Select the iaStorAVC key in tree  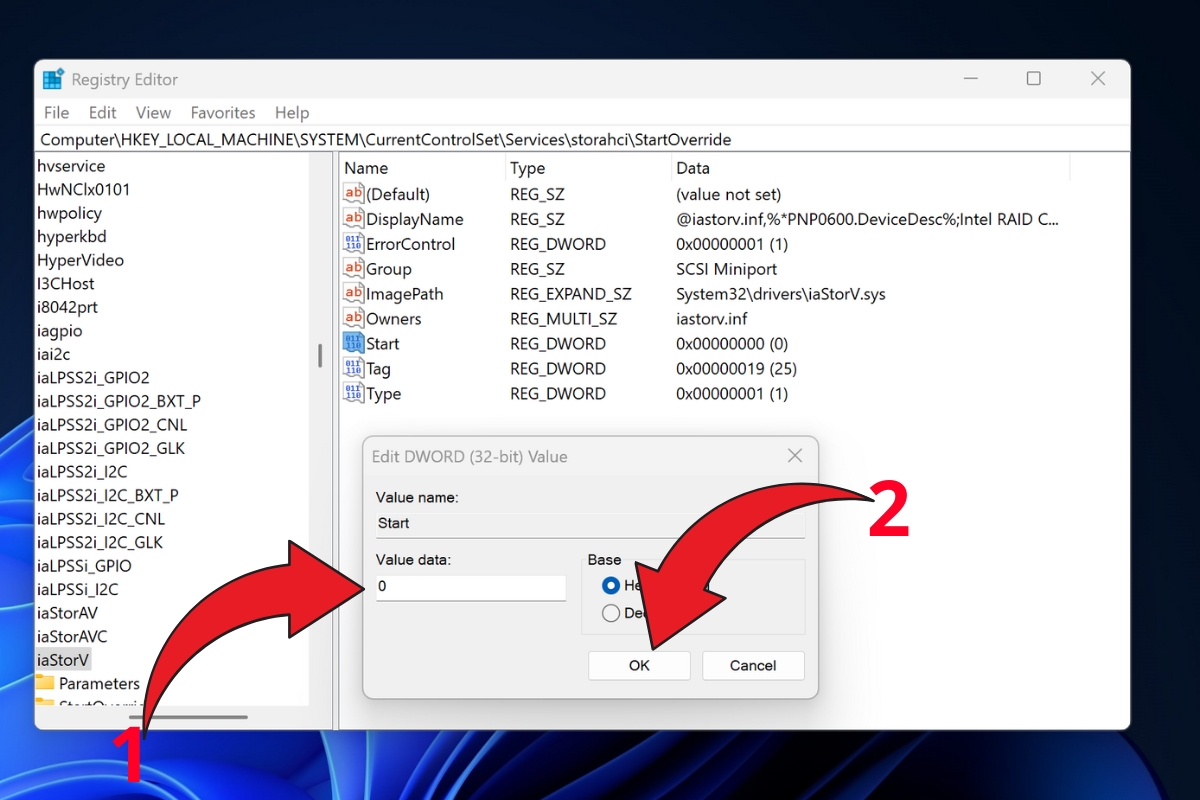coord(72,636)
